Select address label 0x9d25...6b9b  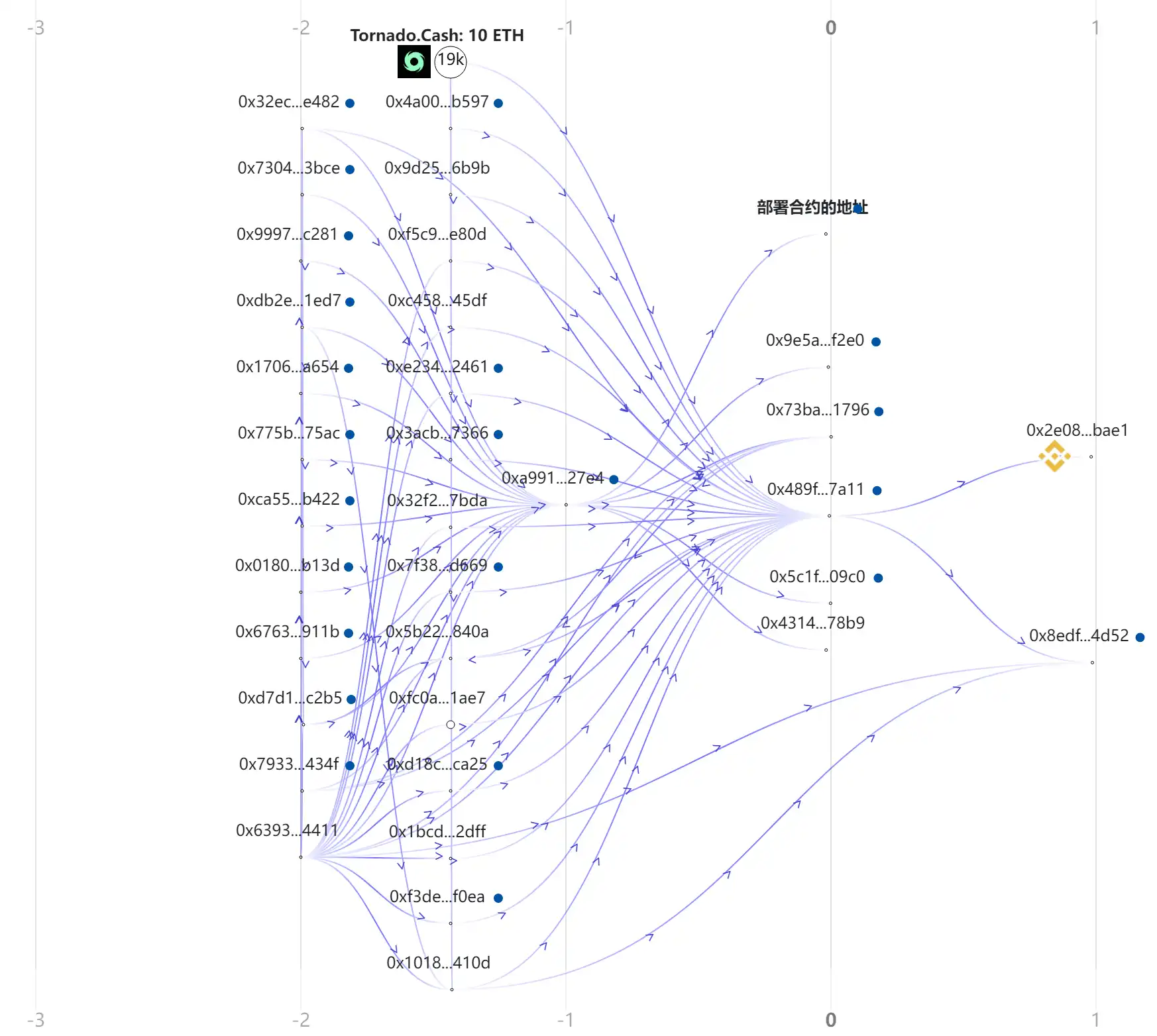[x=437, y=168]
